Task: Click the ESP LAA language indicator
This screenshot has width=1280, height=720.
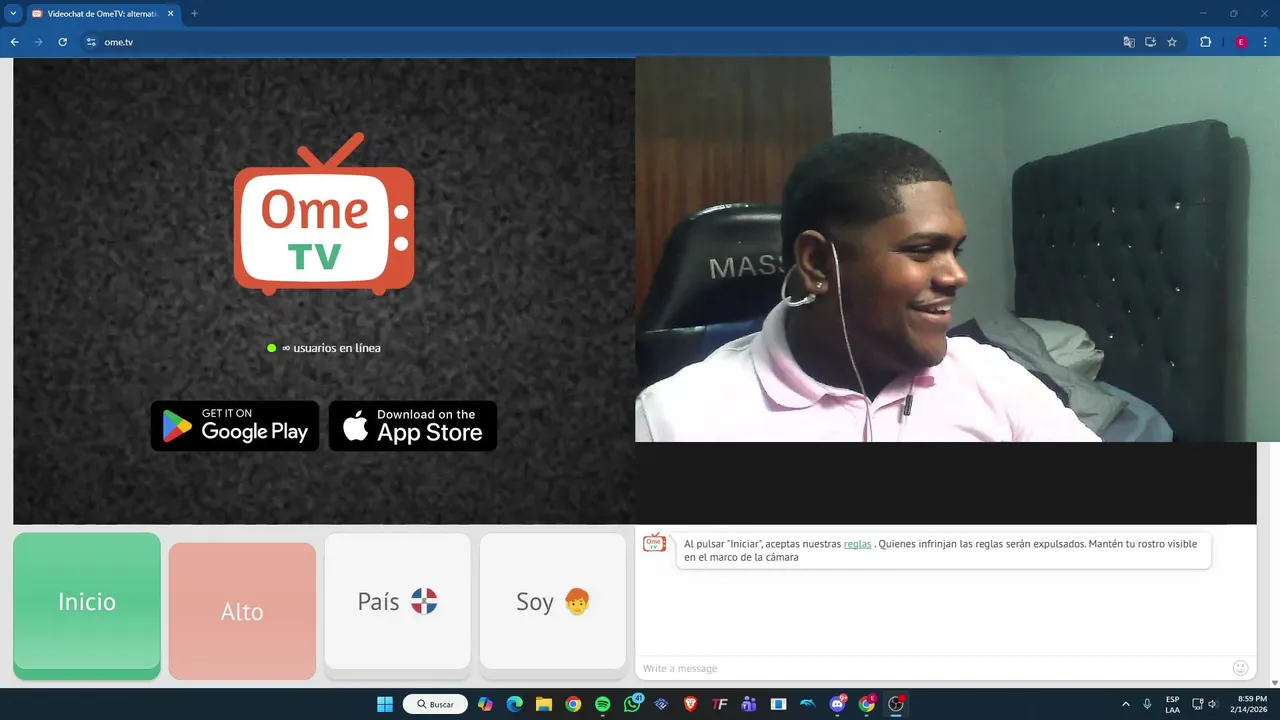Action: click(1172, 704)
